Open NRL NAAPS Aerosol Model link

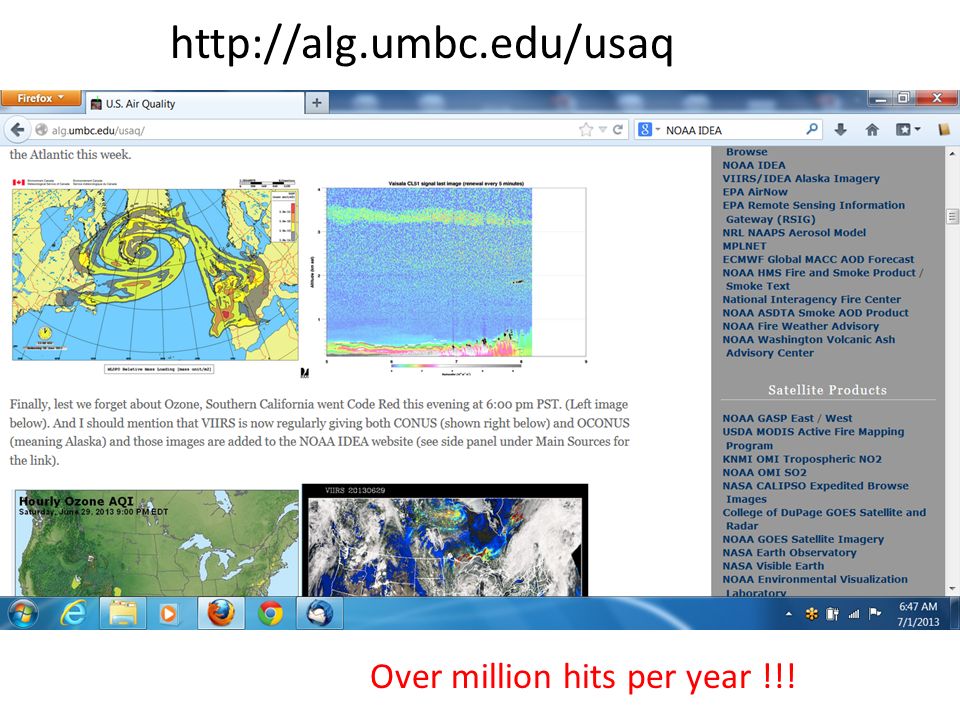click(794, 233)
